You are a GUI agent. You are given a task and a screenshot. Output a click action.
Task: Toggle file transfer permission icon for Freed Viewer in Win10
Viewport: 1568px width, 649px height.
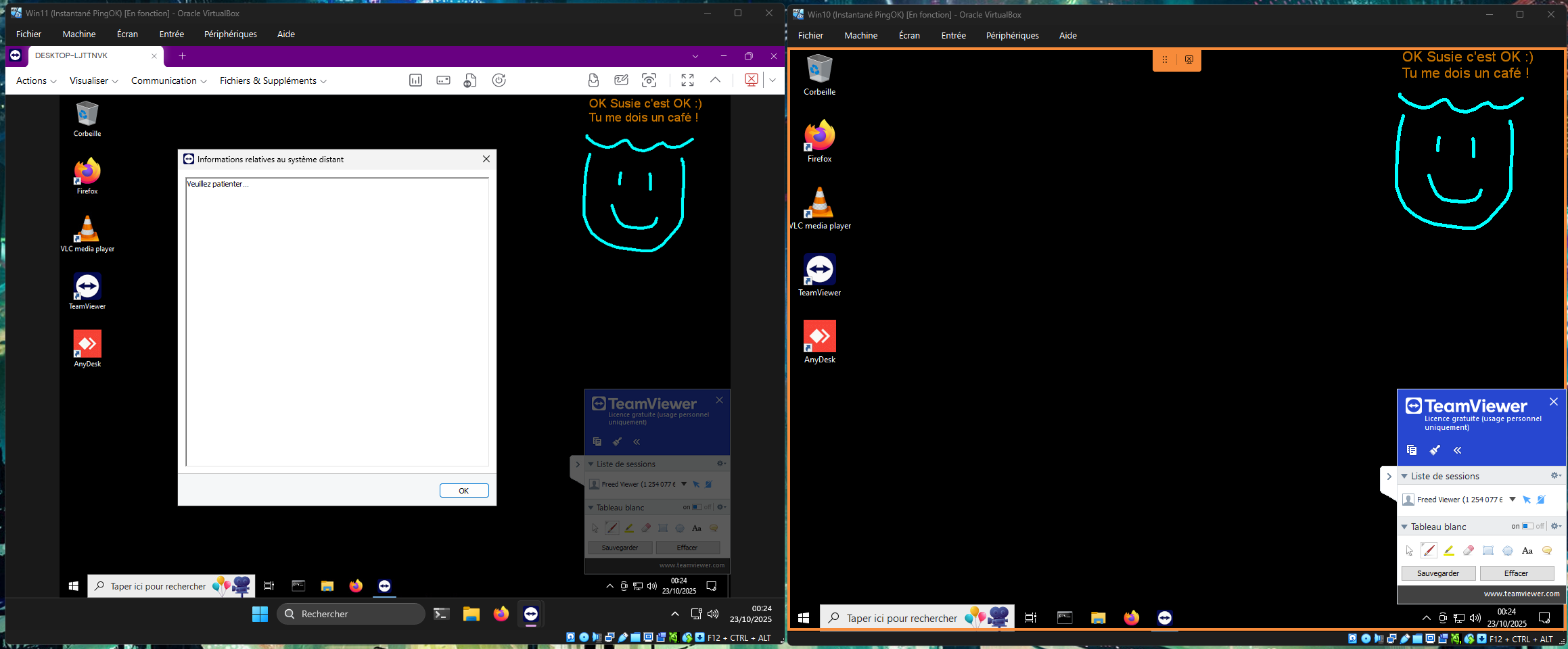1541,500
